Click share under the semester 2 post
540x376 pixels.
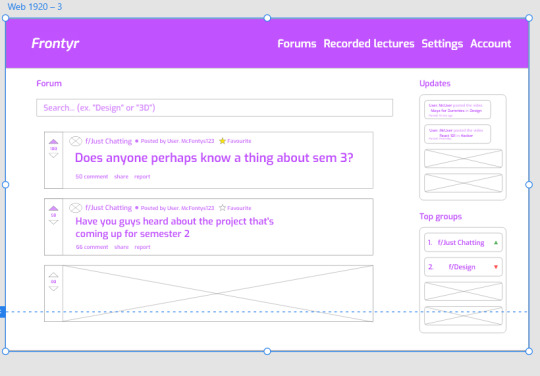(121, 247)
